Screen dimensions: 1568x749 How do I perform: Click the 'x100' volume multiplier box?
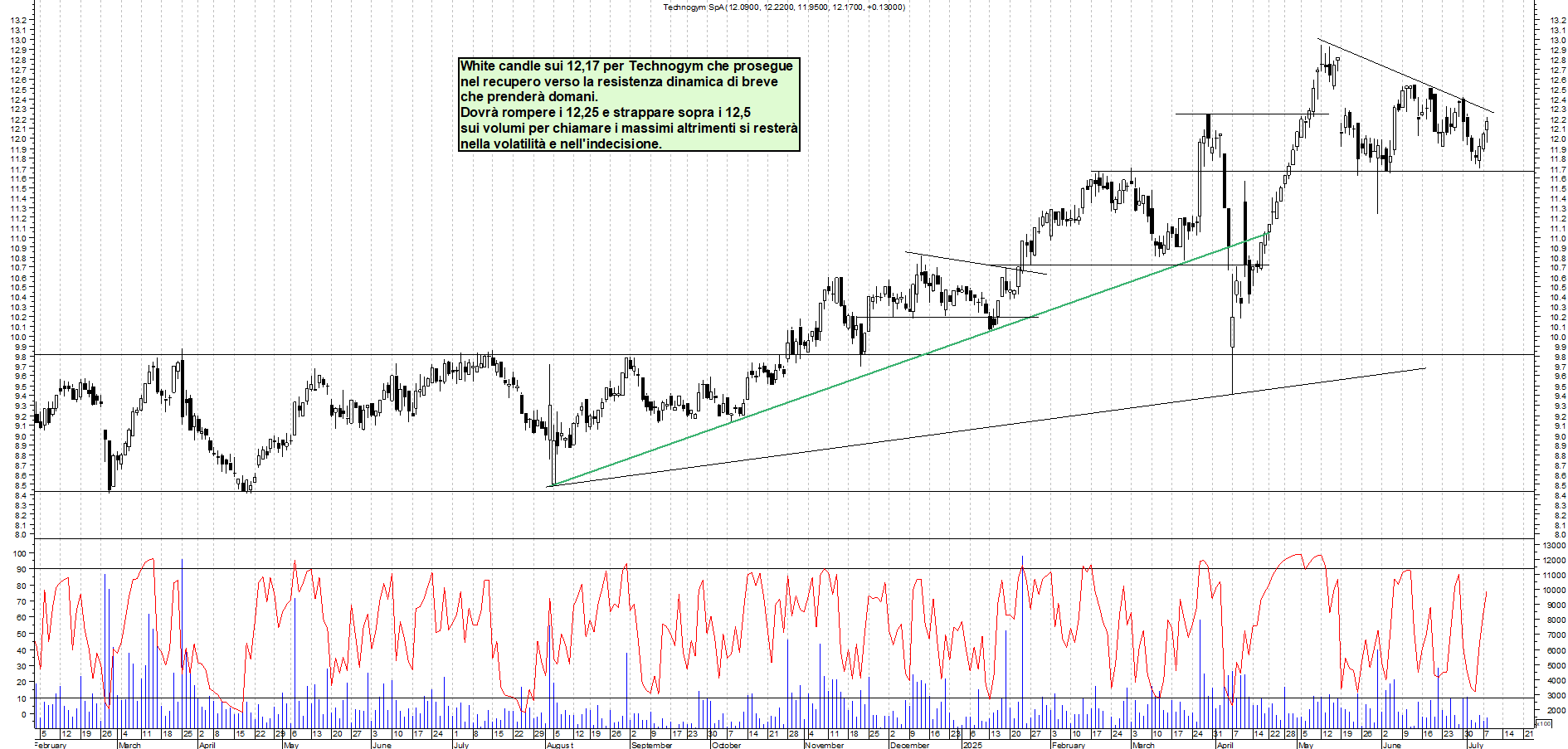[x=1544, y=724]
